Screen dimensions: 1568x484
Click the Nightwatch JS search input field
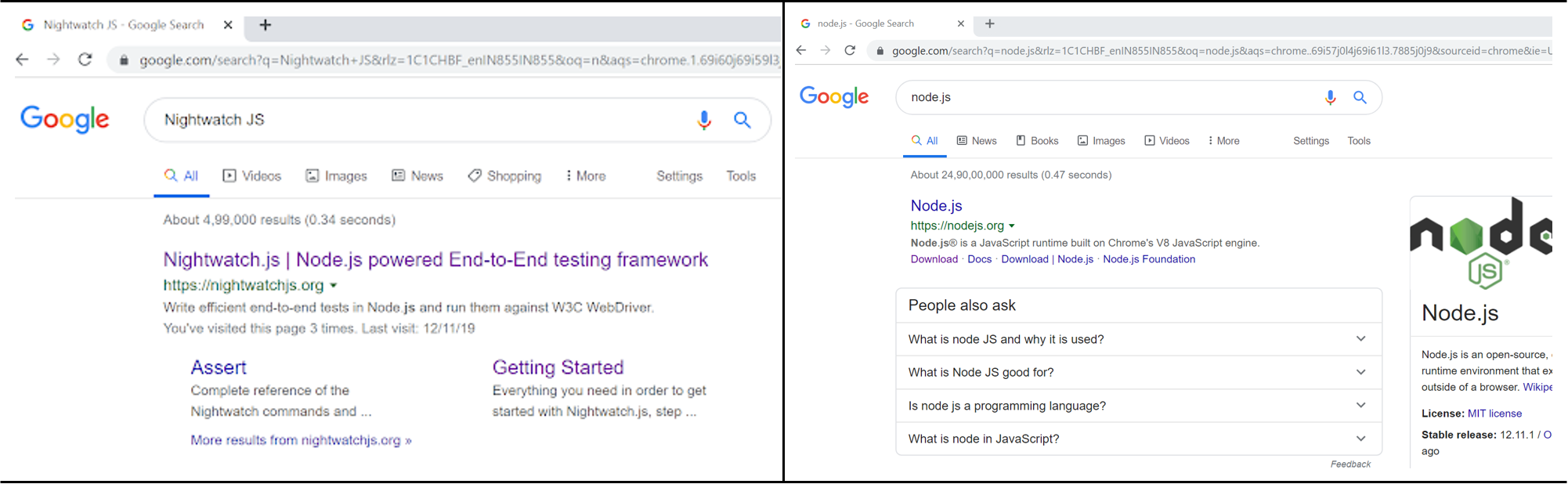pyautogui.click(x=415, y=120)
